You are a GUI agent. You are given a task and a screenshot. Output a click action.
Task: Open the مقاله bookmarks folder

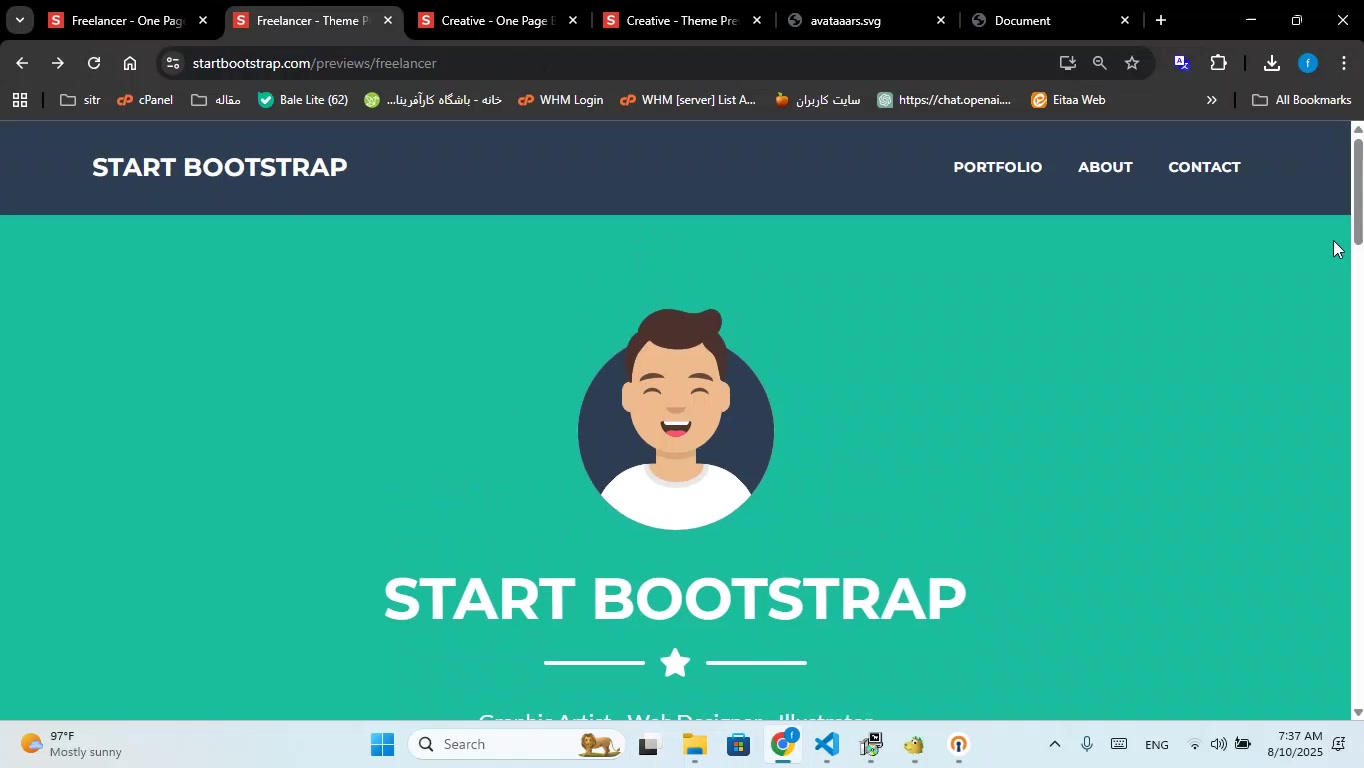coord(216,100)
